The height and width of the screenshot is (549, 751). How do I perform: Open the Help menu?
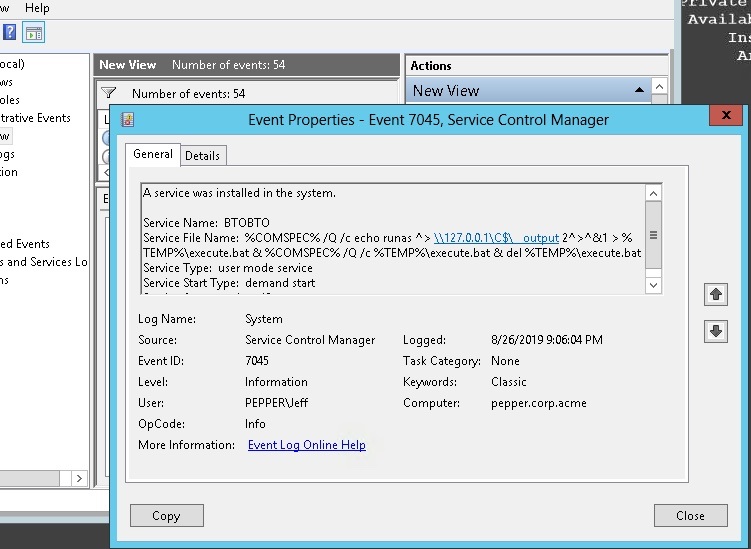(x=36, y=8)
